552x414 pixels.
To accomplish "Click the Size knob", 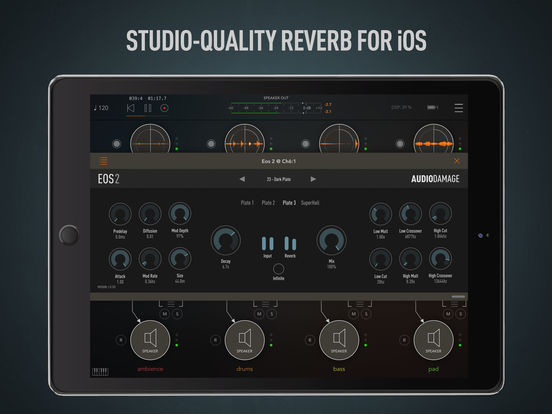I will coord(180,258).
